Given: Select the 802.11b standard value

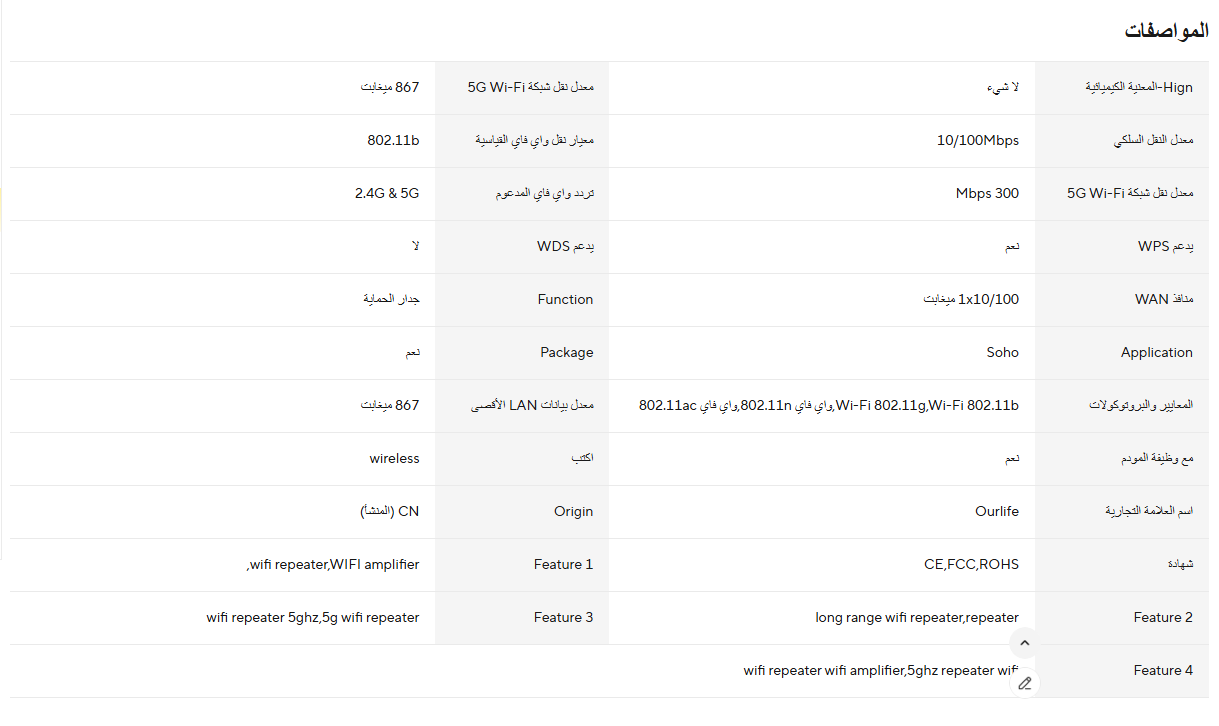Looking at the screenshot, I should (x=393, y=141).
